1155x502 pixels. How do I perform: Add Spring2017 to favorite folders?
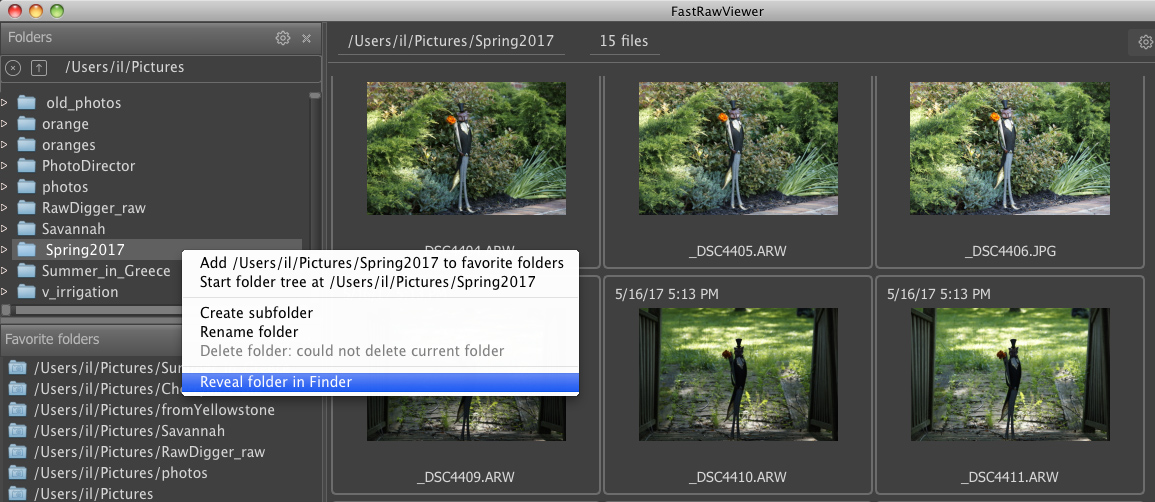(x=381, y=263)
